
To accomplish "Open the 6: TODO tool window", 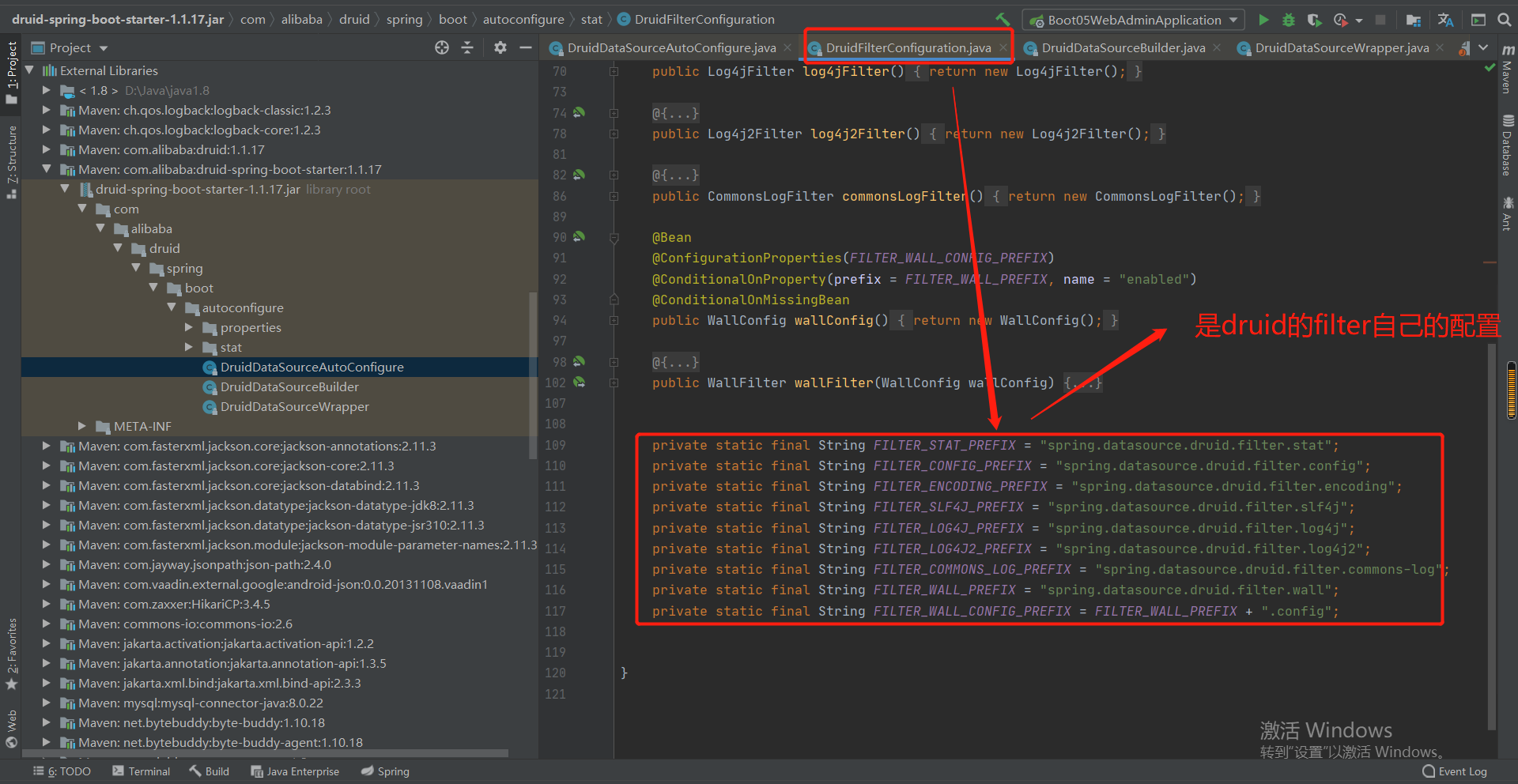I will [x=62, y=771].
